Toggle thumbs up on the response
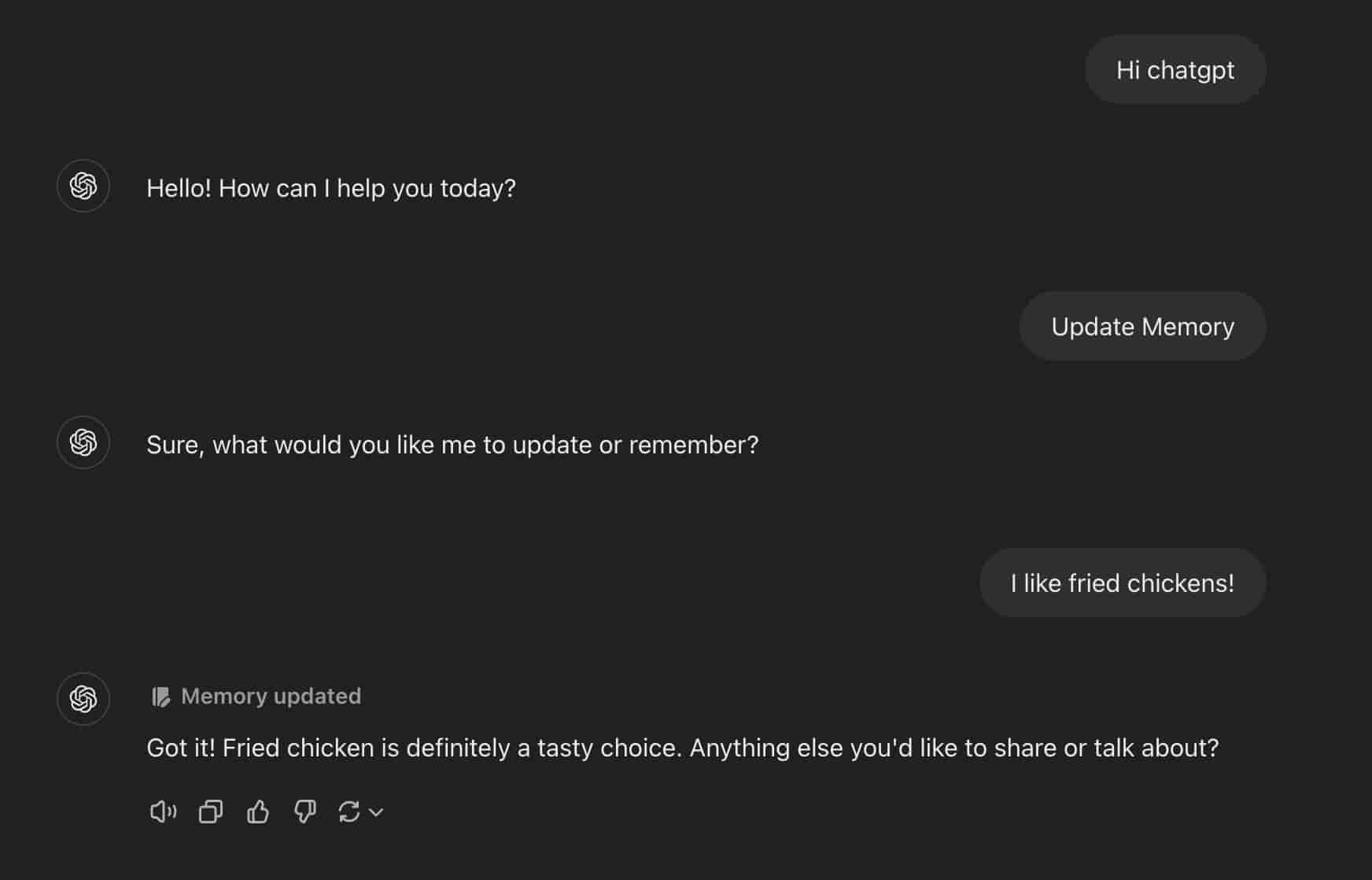 258,812
